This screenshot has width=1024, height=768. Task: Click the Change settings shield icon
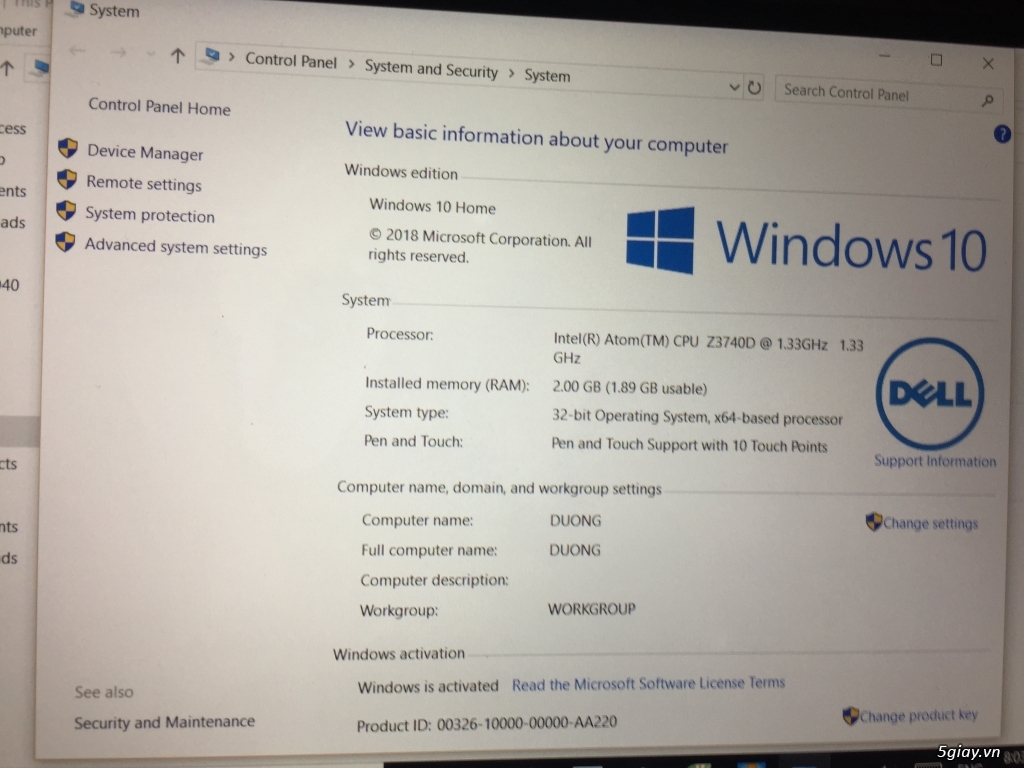click(x=874, y=522)
